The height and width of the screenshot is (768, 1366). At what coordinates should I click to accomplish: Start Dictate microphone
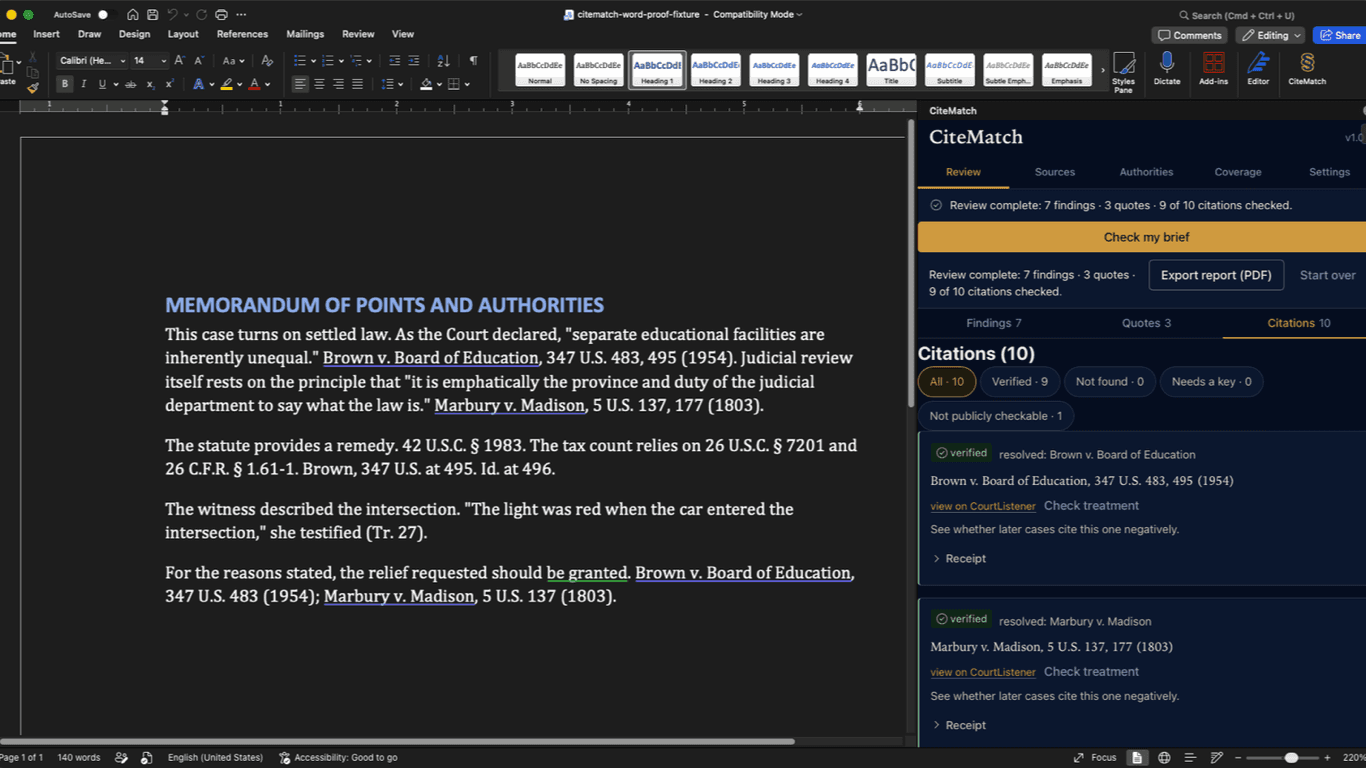click(x=1166, y=69)
